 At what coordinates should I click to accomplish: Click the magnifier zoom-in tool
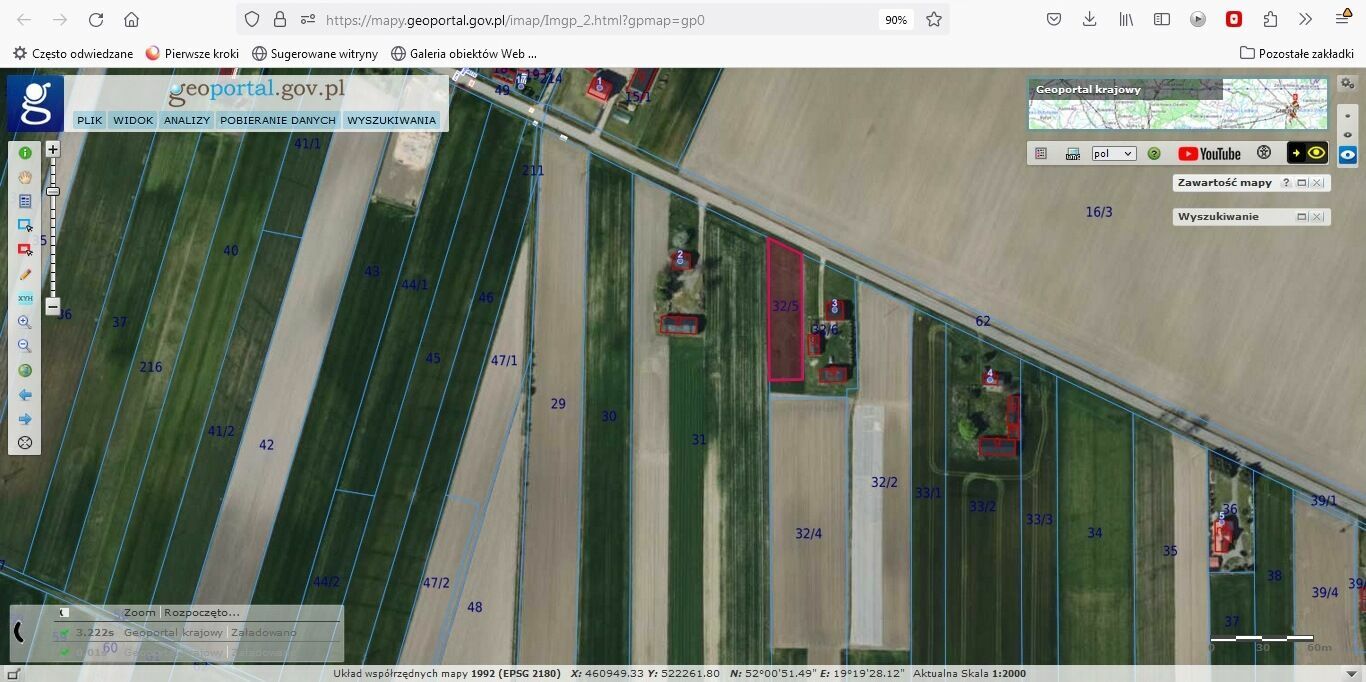[x=25, y=322]
